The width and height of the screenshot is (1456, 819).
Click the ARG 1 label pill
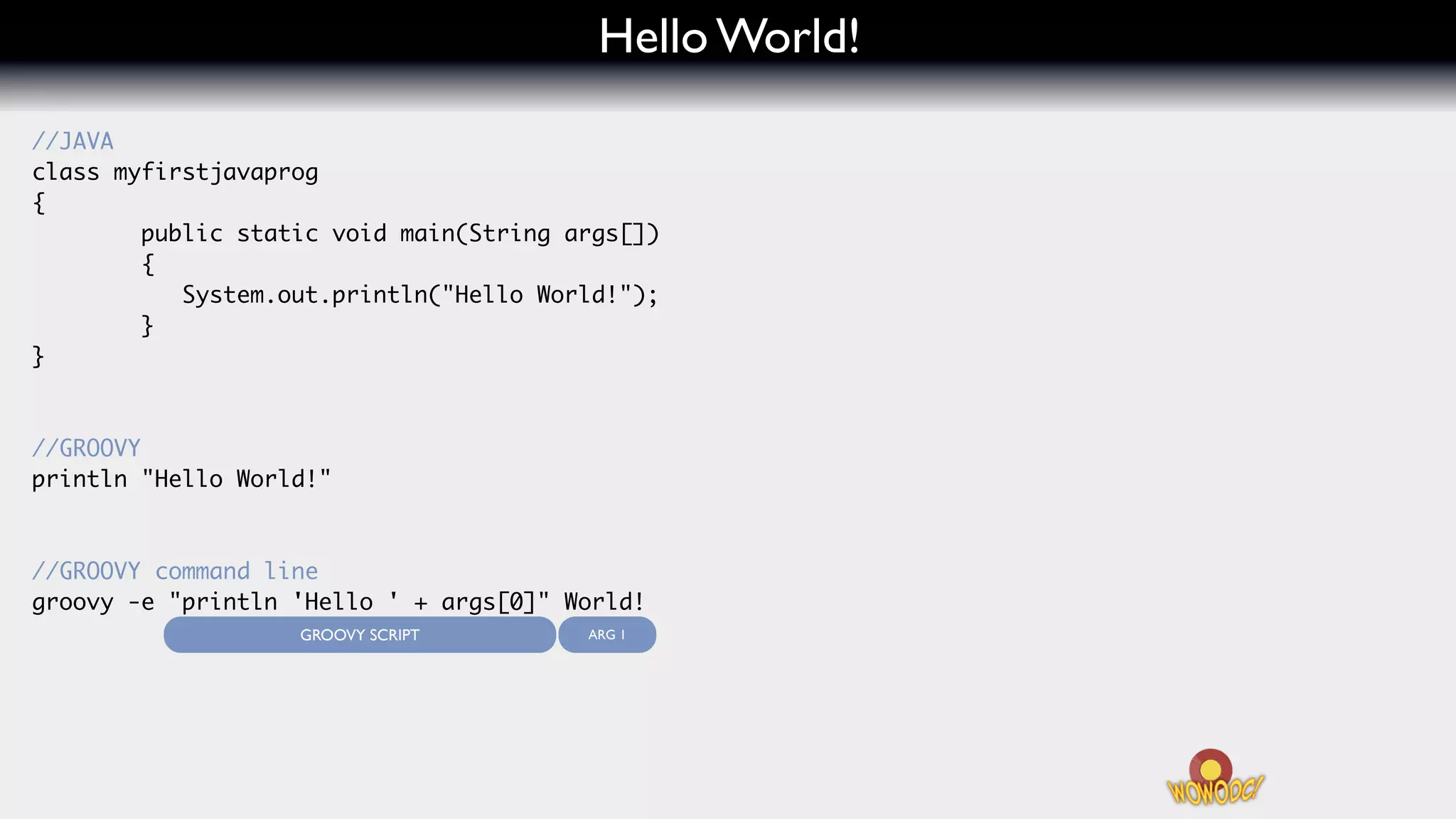(x=607, y=634)
